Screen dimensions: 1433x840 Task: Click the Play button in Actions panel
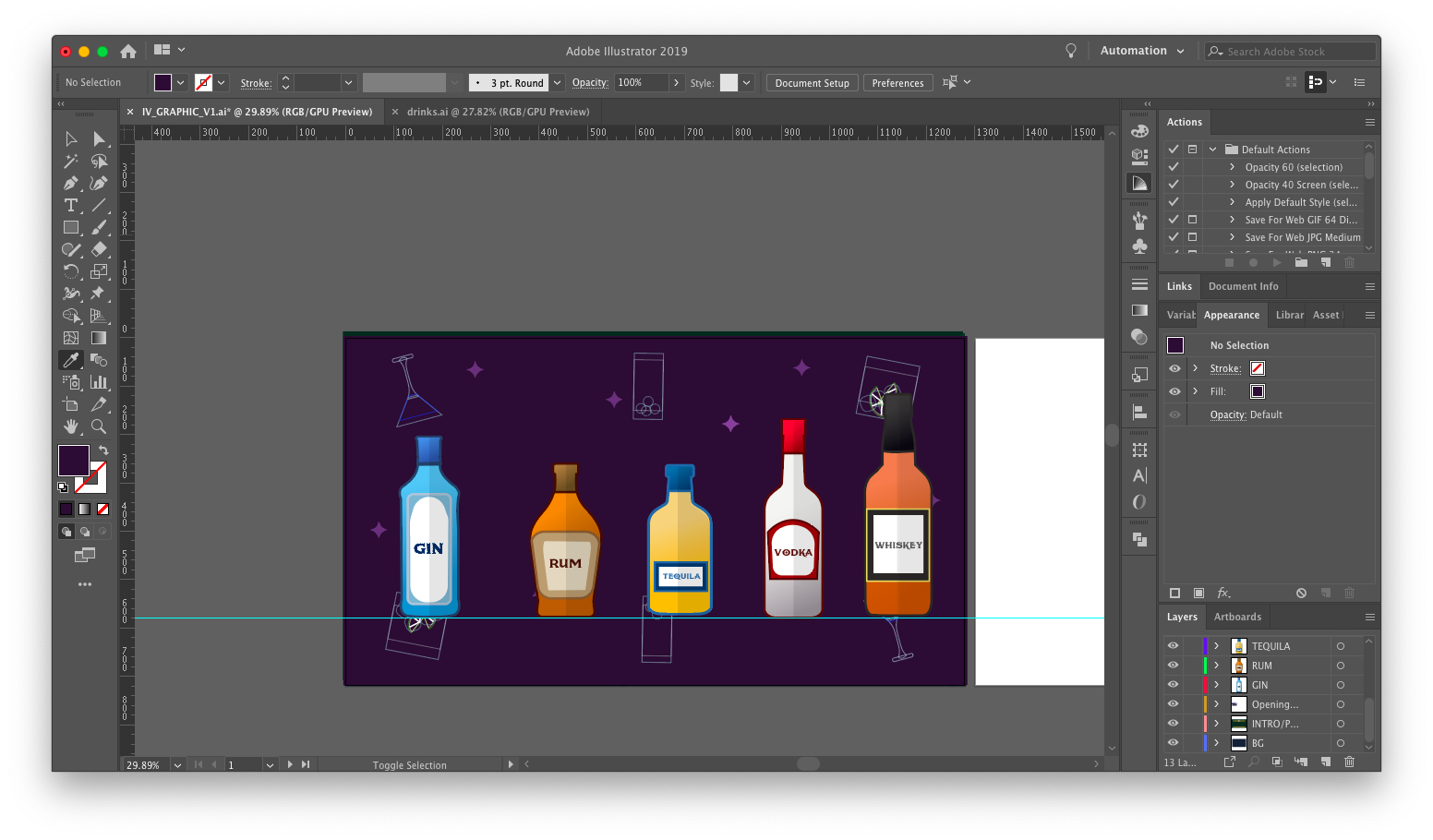click(x=1277, y=262)
